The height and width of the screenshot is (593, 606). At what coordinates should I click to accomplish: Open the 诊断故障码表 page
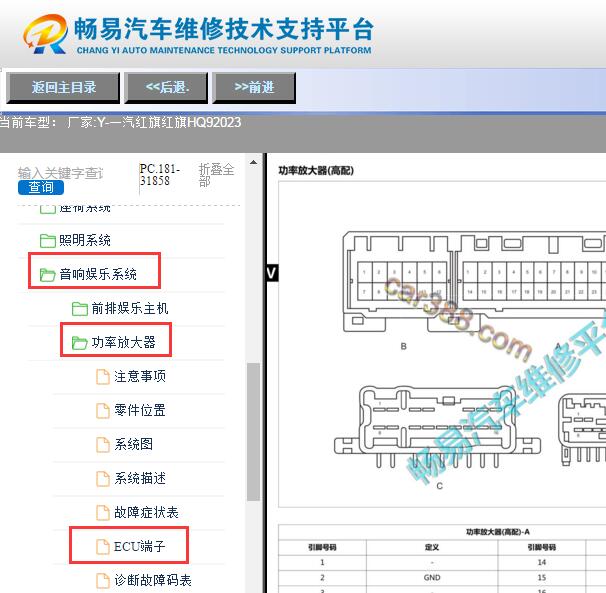[153, 581]
